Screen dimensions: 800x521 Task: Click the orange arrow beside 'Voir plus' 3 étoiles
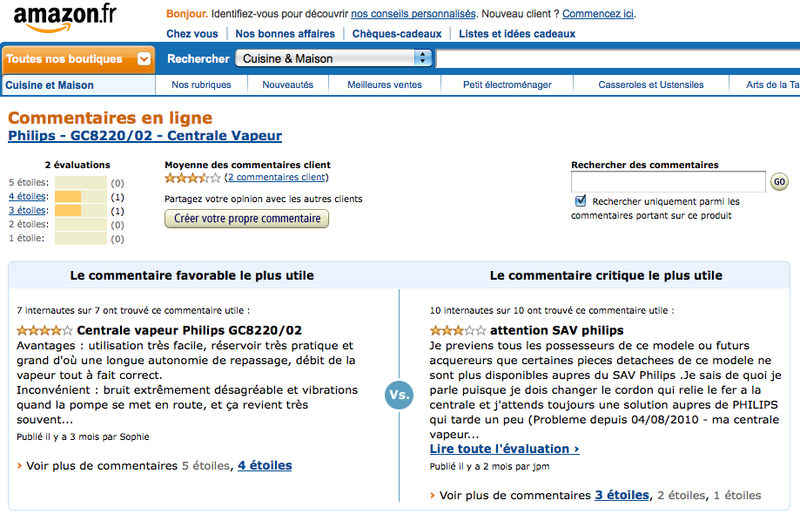(x=433, y=495)
